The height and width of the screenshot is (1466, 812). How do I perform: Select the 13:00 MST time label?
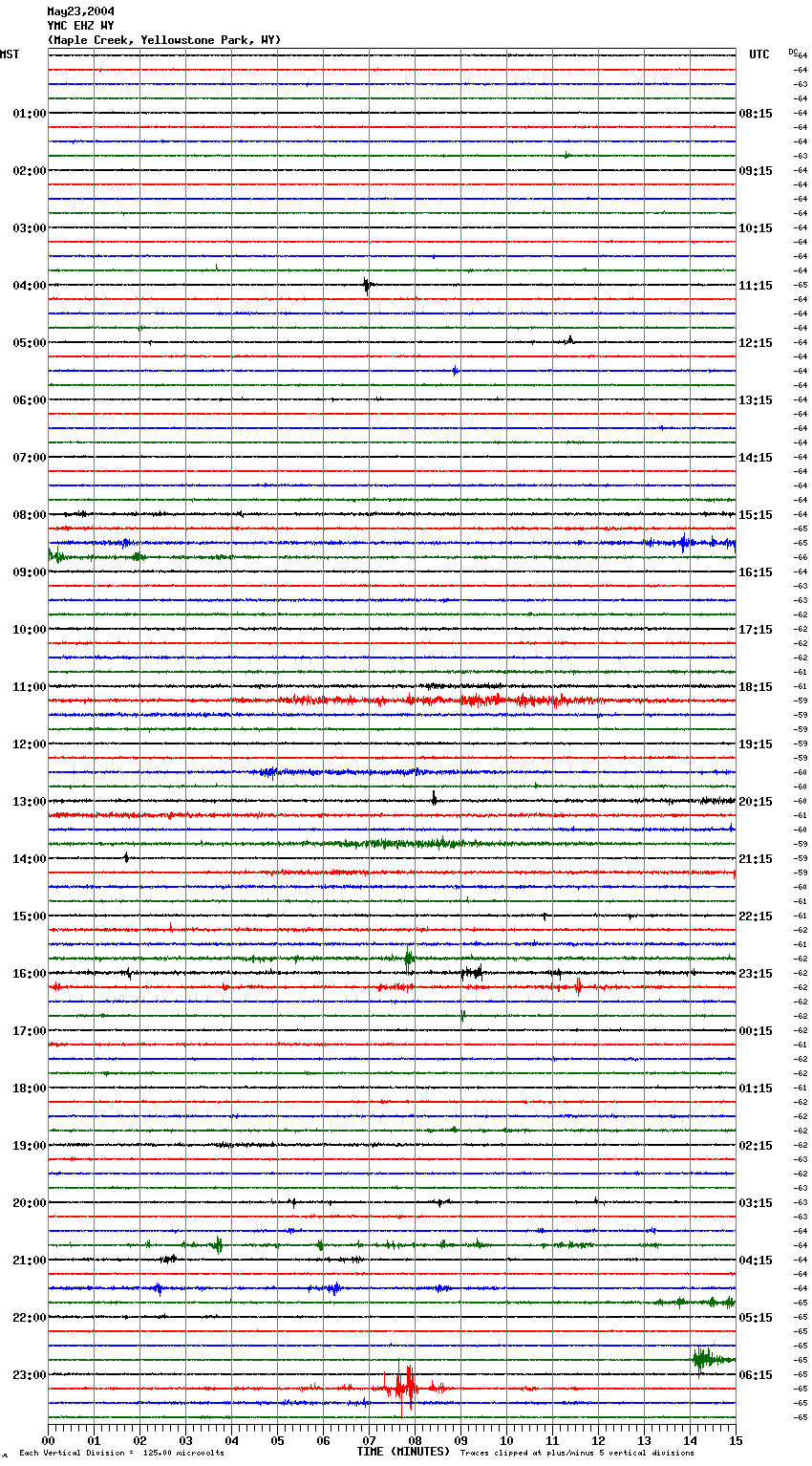tap(29, 802)
